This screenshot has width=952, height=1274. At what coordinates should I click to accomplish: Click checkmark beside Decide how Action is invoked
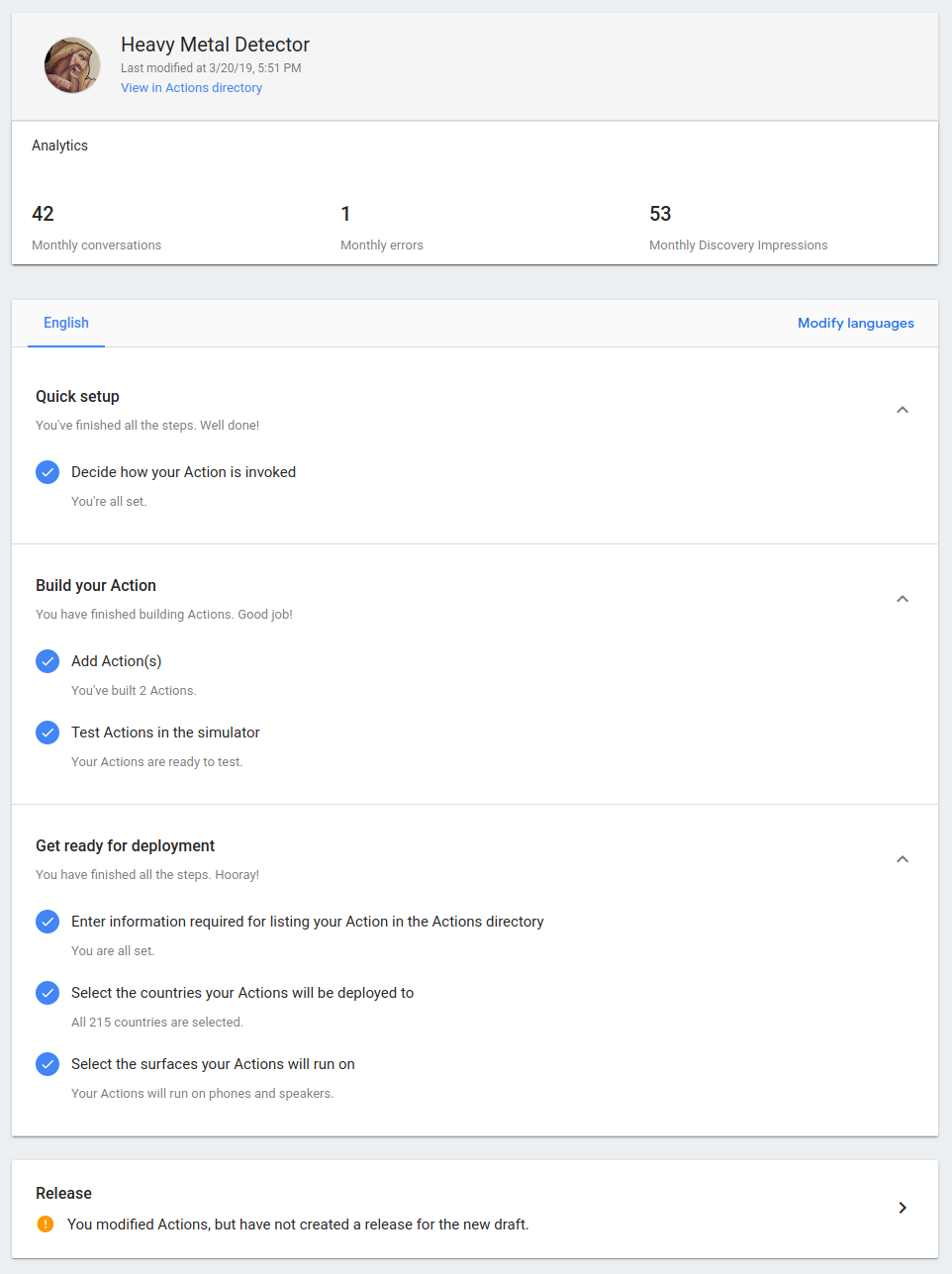click(48, 472)
